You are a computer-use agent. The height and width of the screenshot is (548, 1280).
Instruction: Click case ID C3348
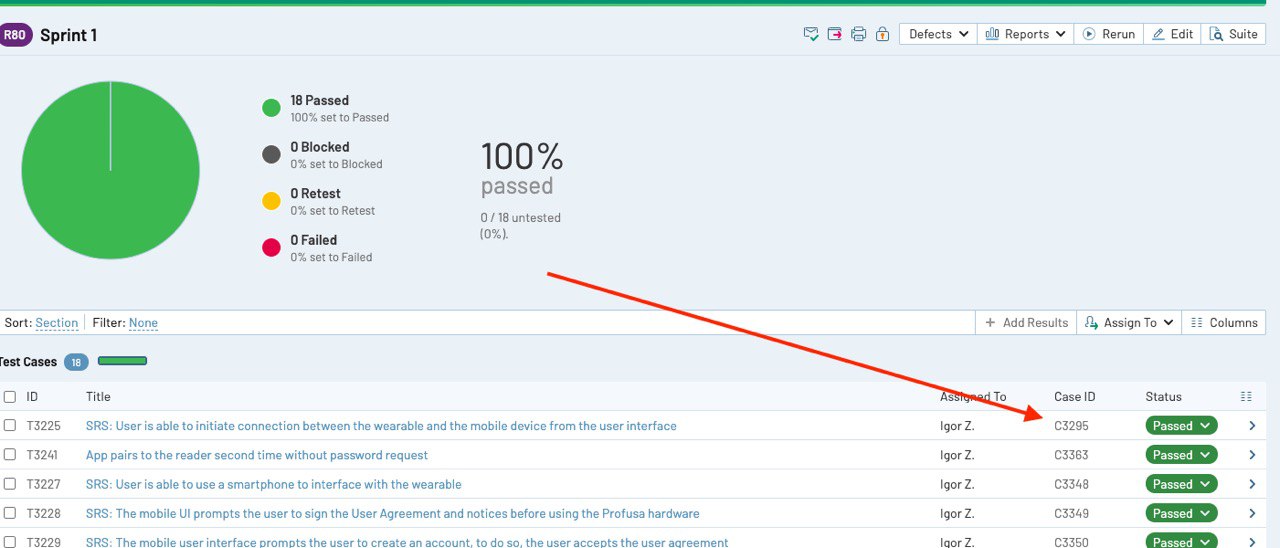(1071, 484)
